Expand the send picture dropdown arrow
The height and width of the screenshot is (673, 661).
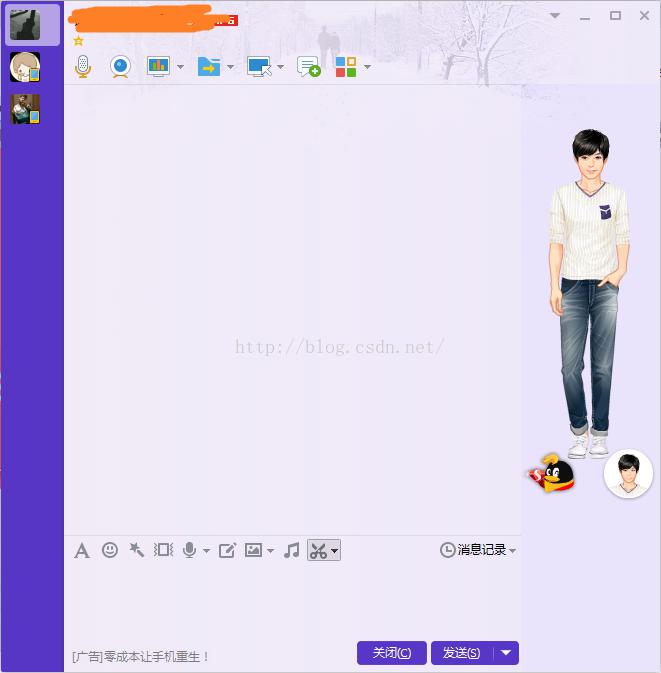[x=270, y=551]
